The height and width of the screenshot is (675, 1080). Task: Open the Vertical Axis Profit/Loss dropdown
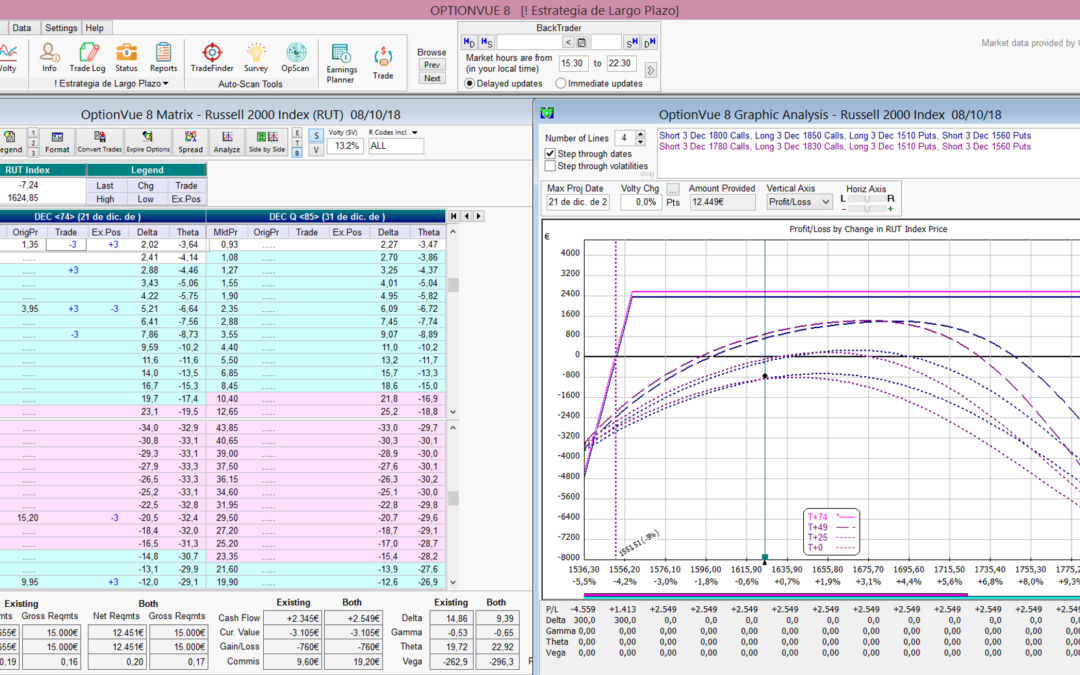(x=799, y=202)
